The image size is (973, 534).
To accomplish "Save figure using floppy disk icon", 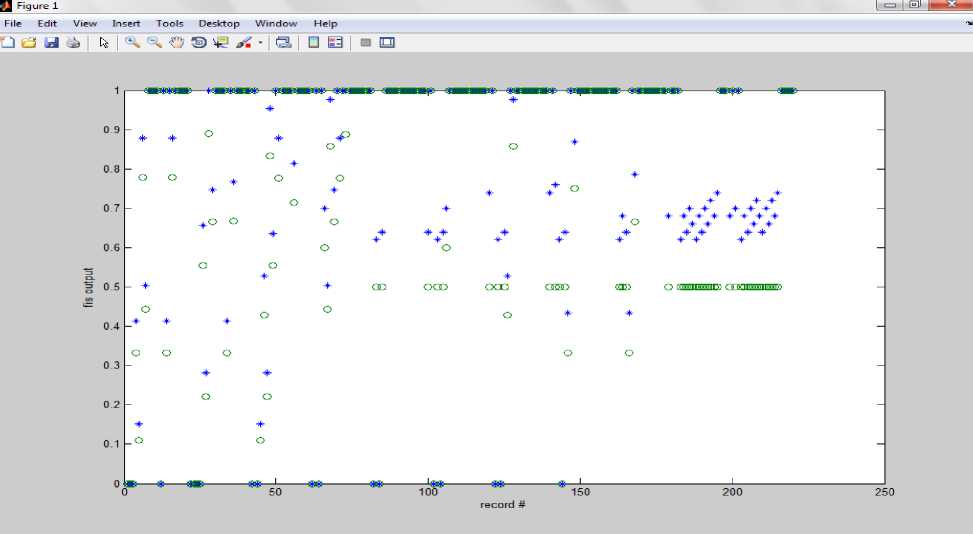I will pos(52,43).
